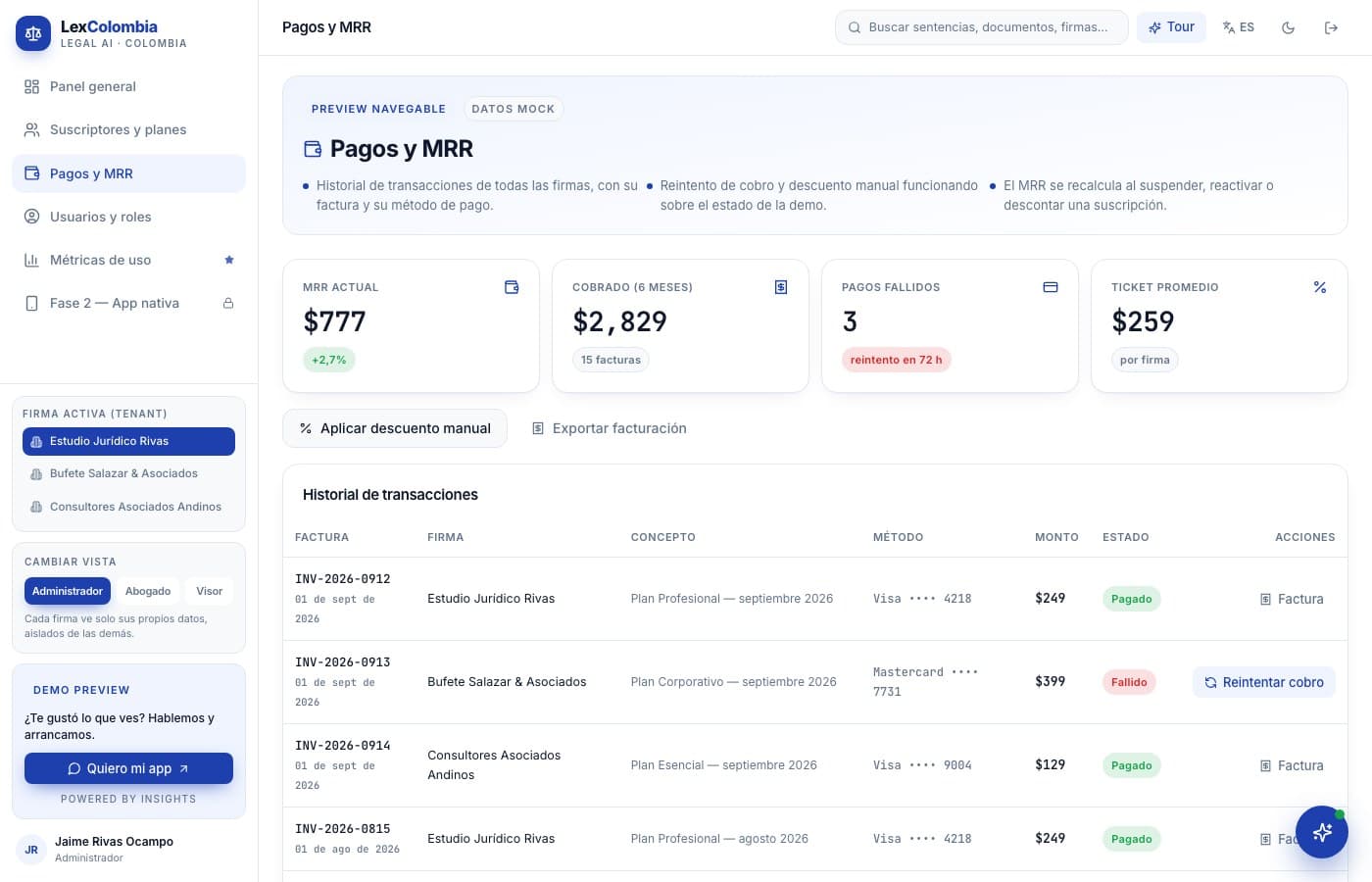Open the ES language switcher
This screenshot has height=882, width=1372.
coord(1239,27)
